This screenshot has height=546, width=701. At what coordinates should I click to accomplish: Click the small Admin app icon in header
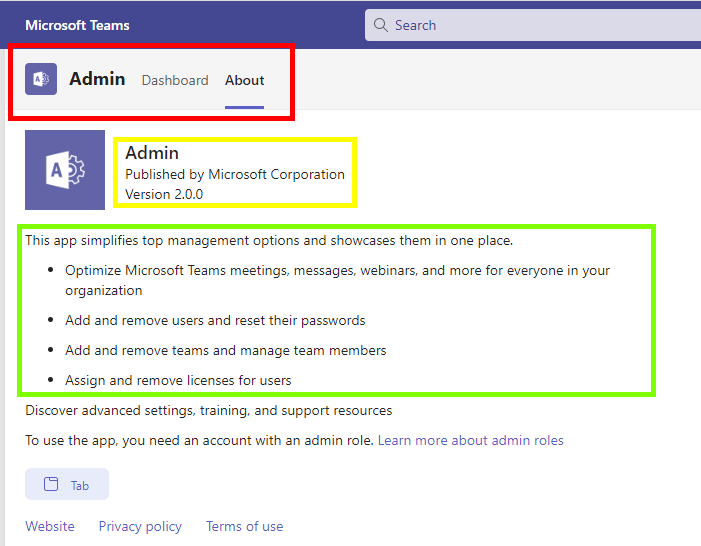41,79
